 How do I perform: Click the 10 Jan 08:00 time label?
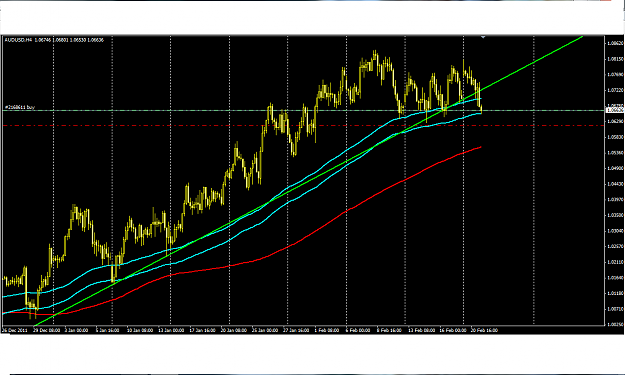click(x=140, y=330)
